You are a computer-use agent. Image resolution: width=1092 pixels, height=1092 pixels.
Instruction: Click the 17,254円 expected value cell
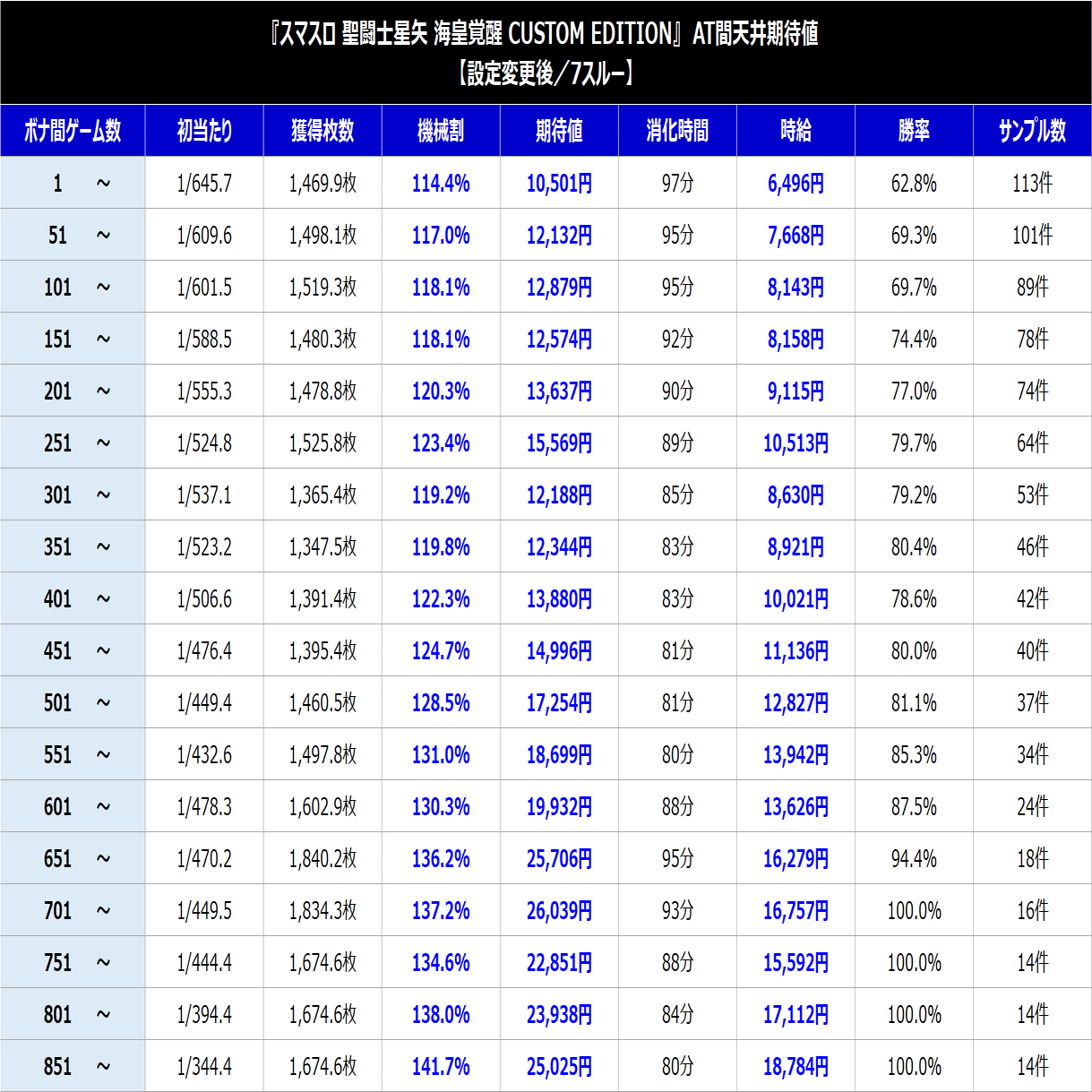(x=559, y=702)
